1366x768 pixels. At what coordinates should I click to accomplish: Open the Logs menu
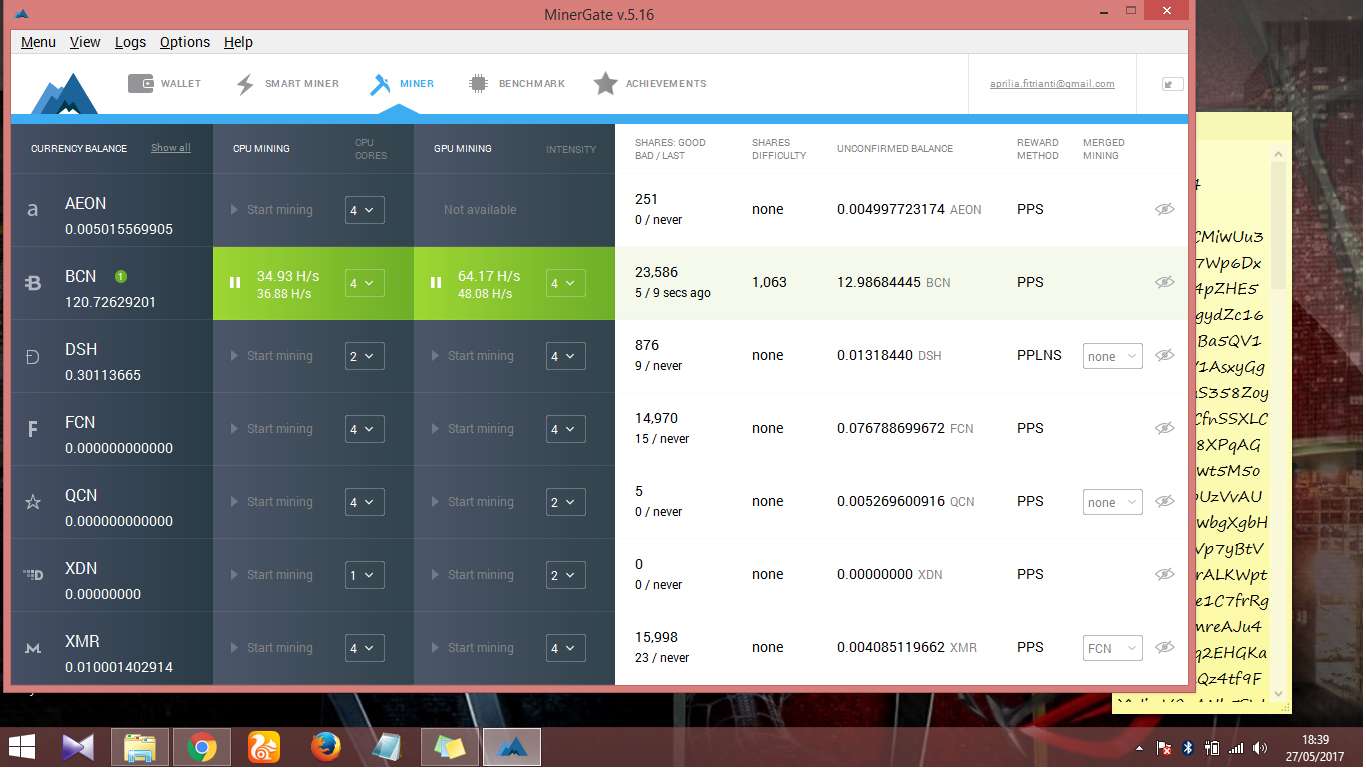tap(130, 42)
